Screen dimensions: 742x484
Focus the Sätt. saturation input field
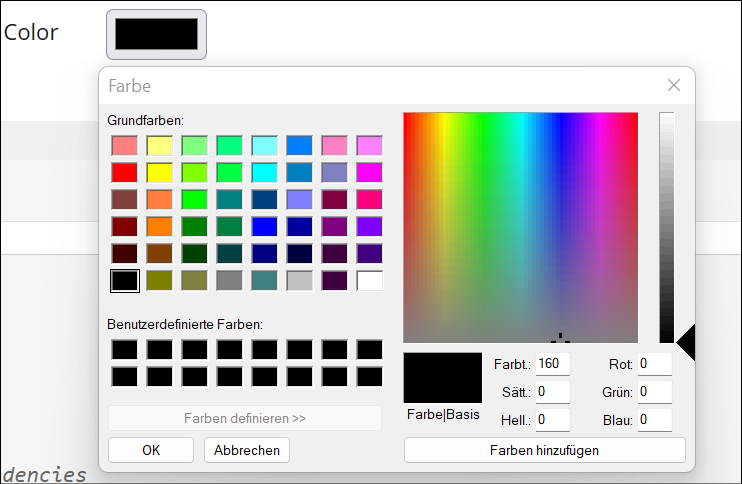(553, 392)
